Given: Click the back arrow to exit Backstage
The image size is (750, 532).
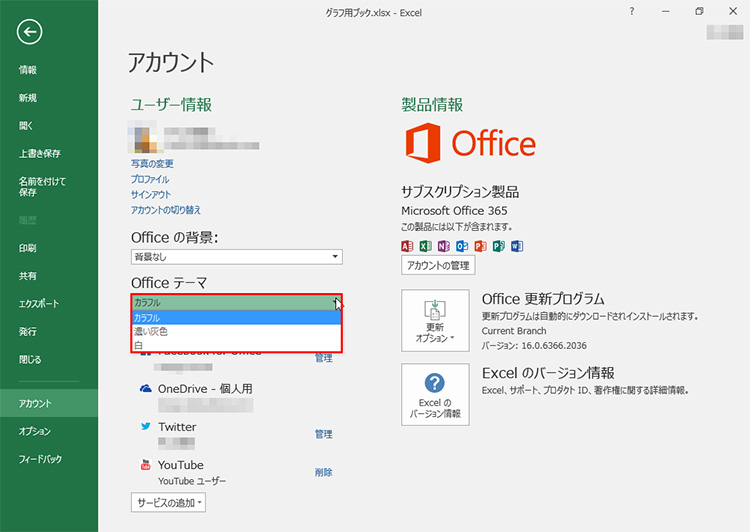Looking at the screenshot, I should [x=30, y=32].
